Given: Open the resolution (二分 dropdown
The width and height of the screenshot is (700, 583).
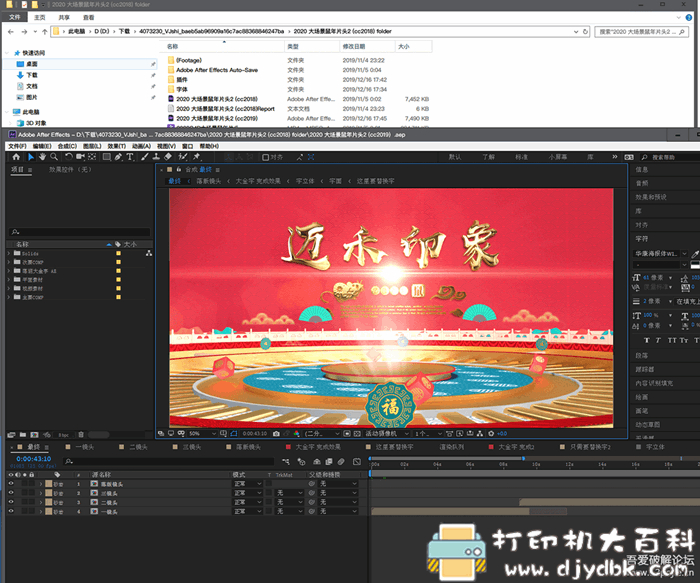Looking at the screenshot, I should pyautogui.click(x=322, y=433).
